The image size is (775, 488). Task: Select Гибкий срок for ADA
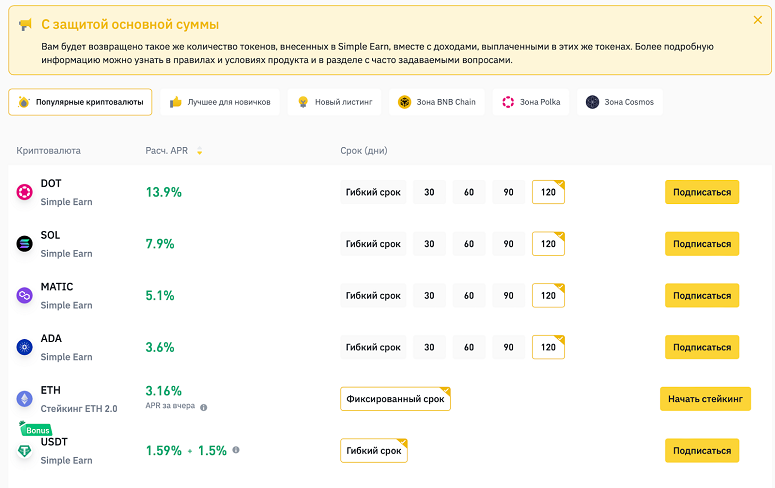pos(373,347)
